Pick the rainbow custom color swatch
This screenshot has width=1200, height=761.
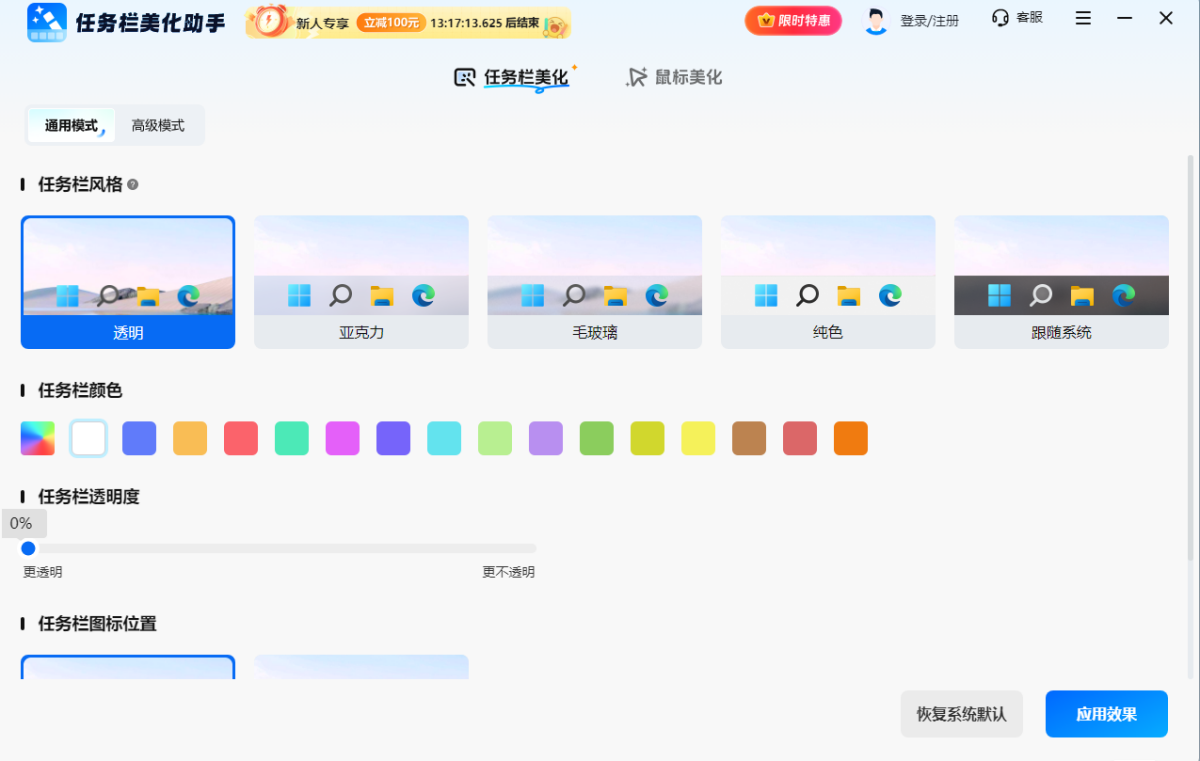point(37,438)
